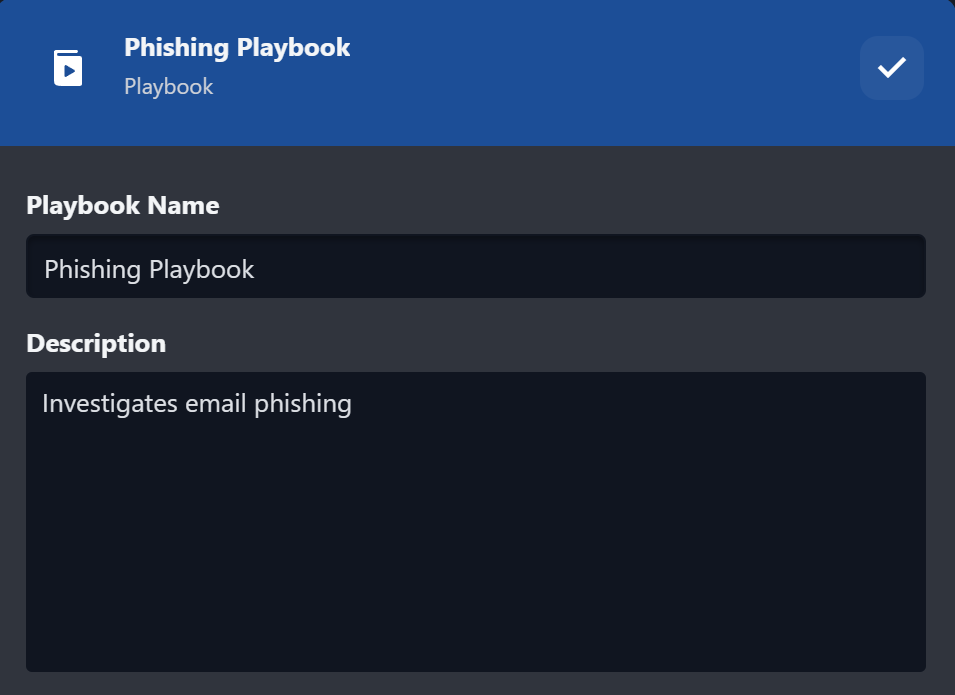Click the word "Investigates" in the description

tap(110, 404)
